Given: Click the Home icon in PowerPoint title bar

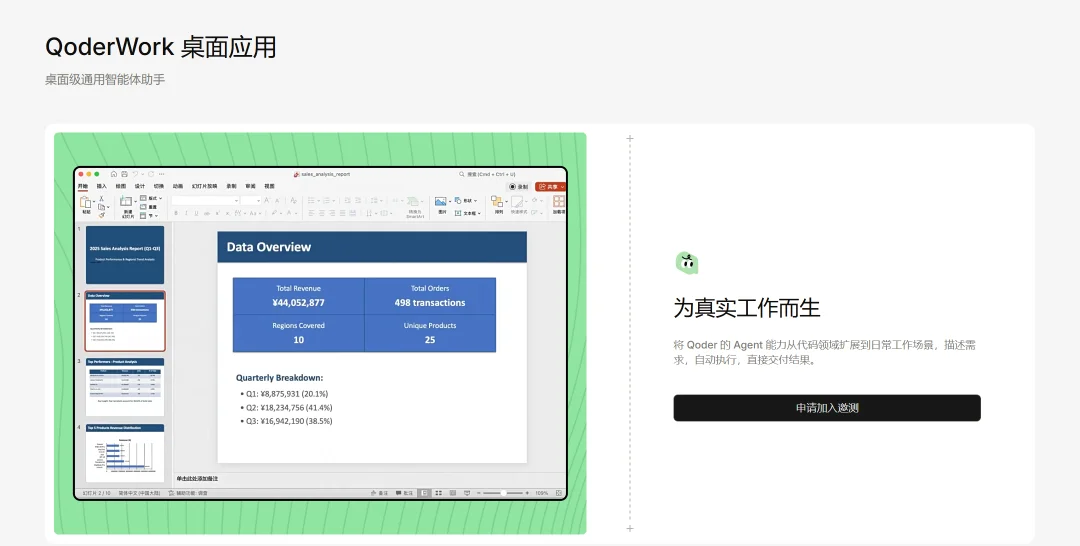Looking at the screenshot, I should [x=114, y=174].
